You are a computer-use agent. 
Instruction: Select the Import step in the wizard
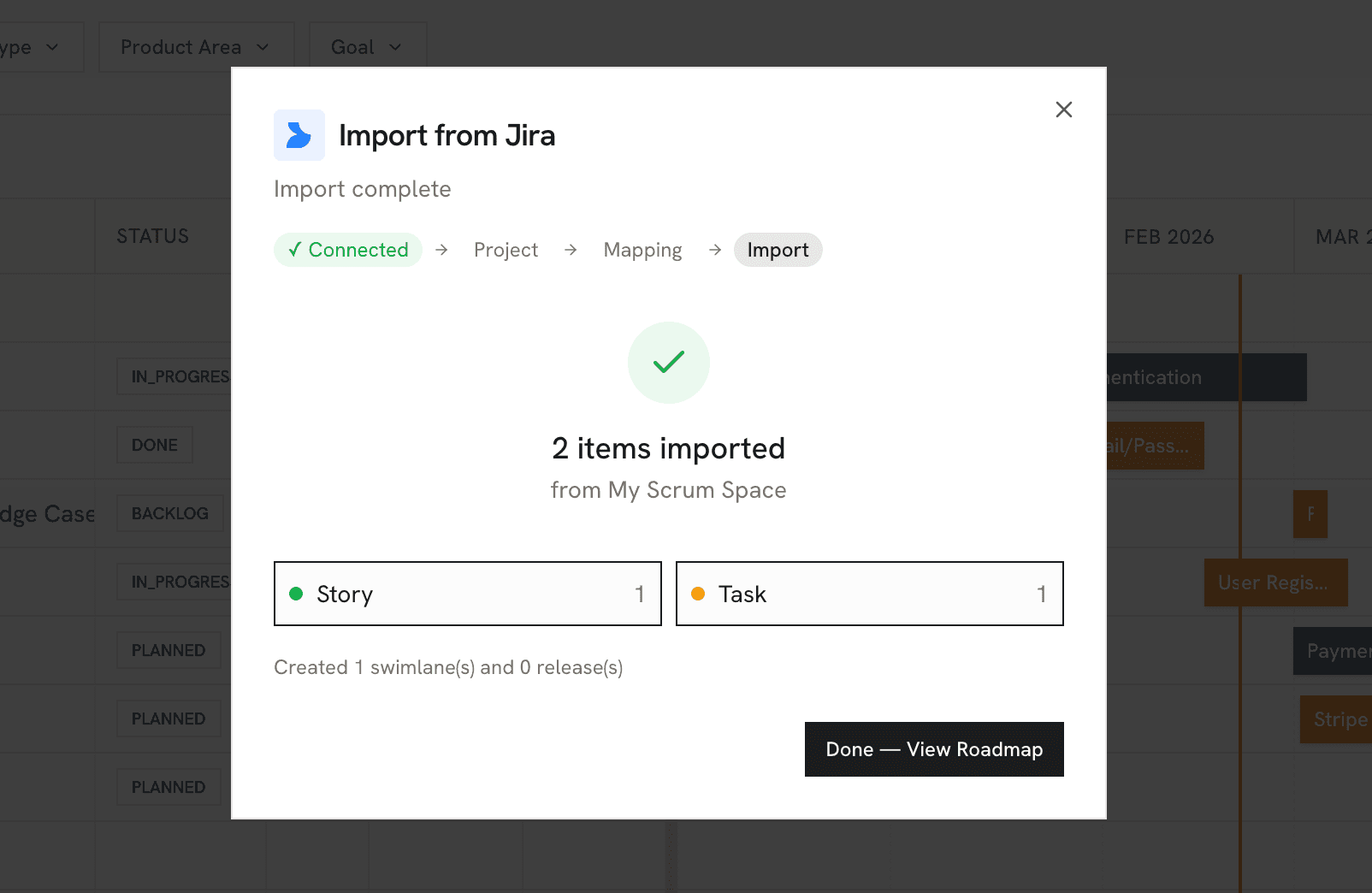pyautogui.click(x=778, y=250)
